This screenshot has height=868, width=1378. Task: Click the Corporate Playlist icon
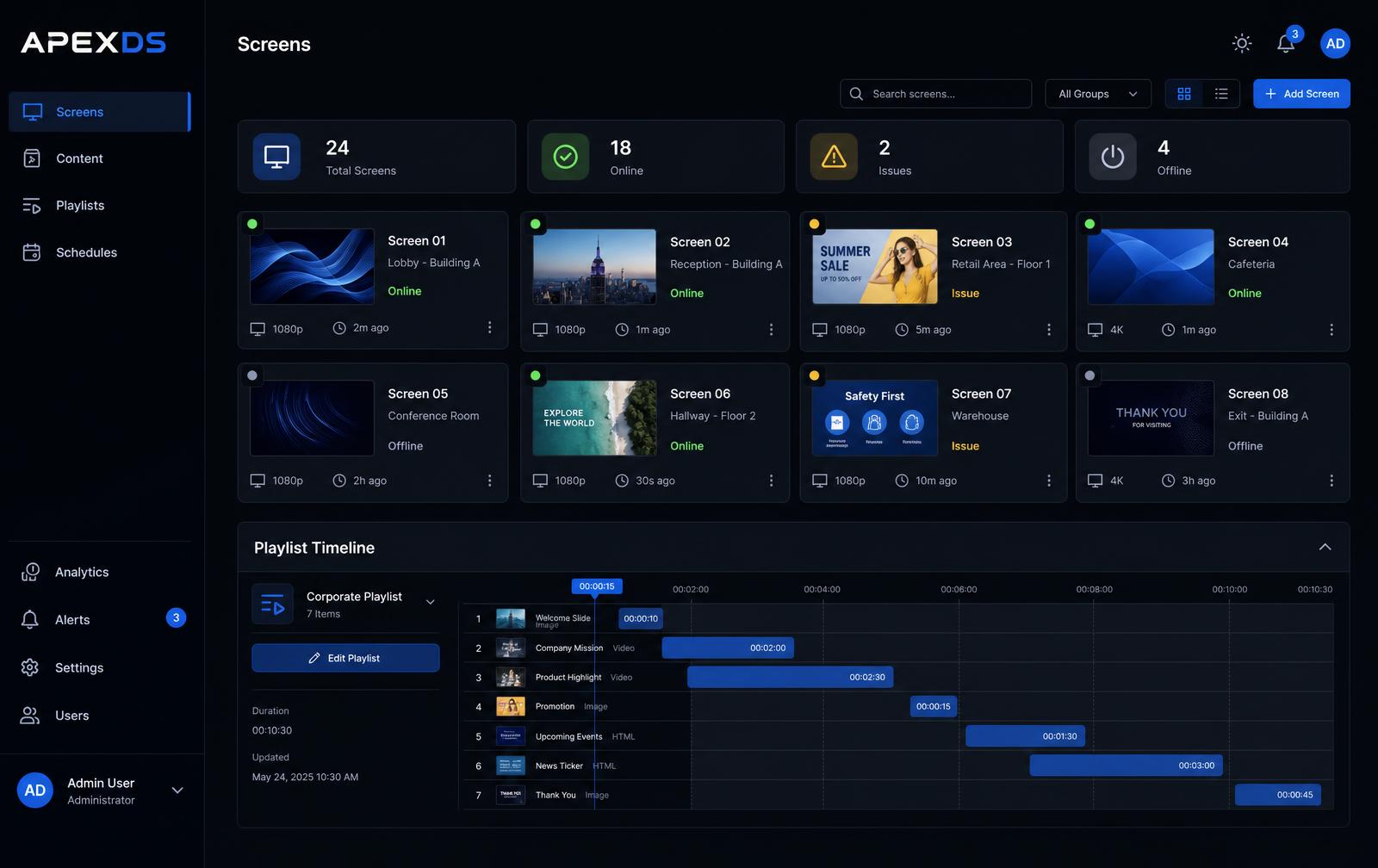(272, 604)
